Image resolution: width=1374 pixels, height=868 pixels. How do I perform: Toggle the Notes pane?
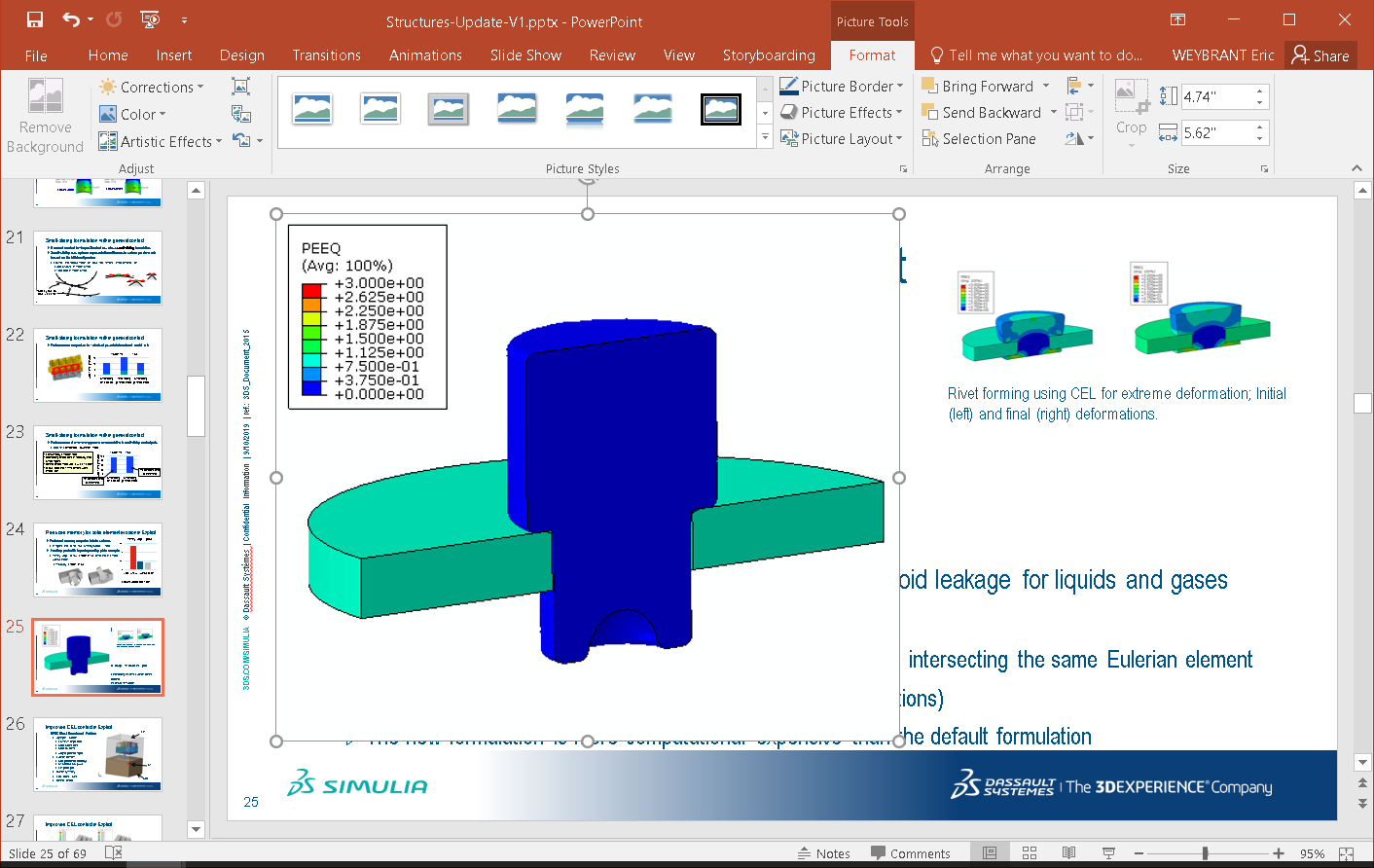[x=824, y=853]
